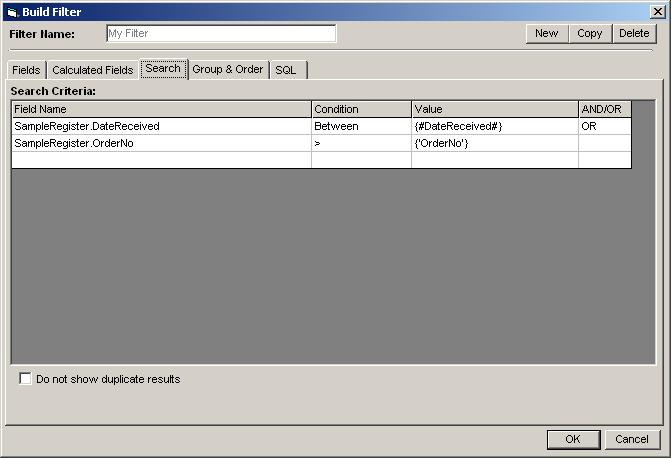The width and height of the screenshot is (671, 458).
Task: Open the Calculated Fields tab
Action: click(x=92, y=70)
